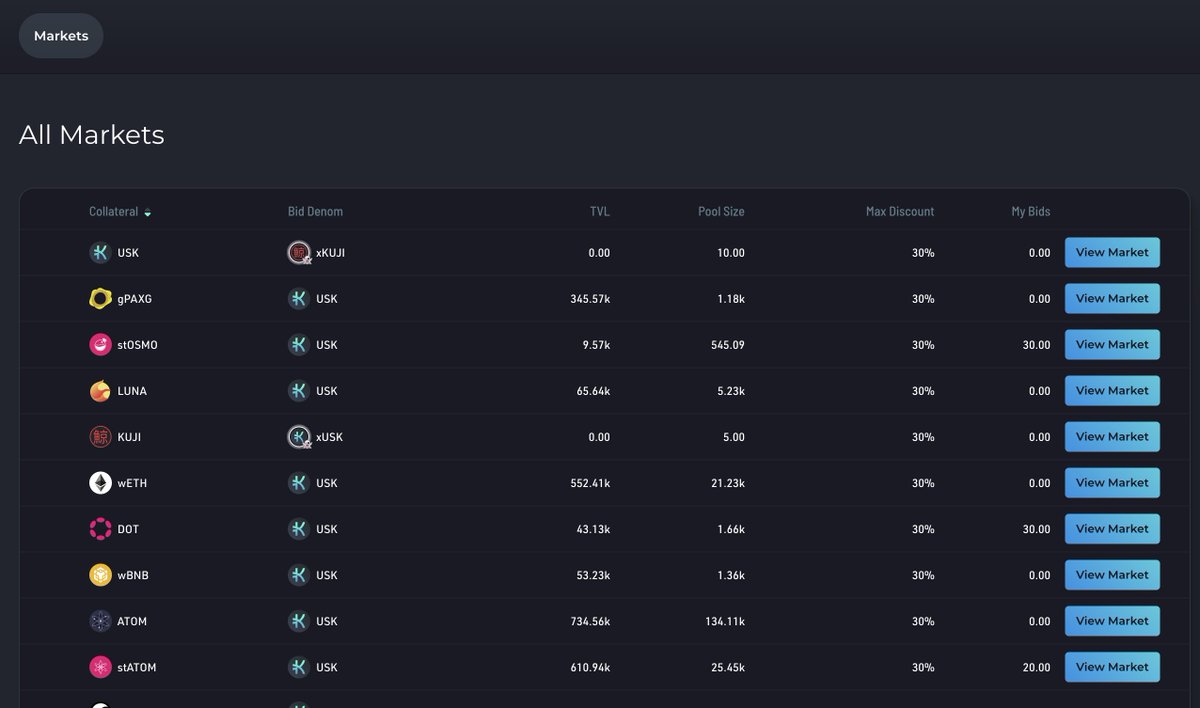
Task: Click TVL value 734.56k
Action: tap(590, 621)
